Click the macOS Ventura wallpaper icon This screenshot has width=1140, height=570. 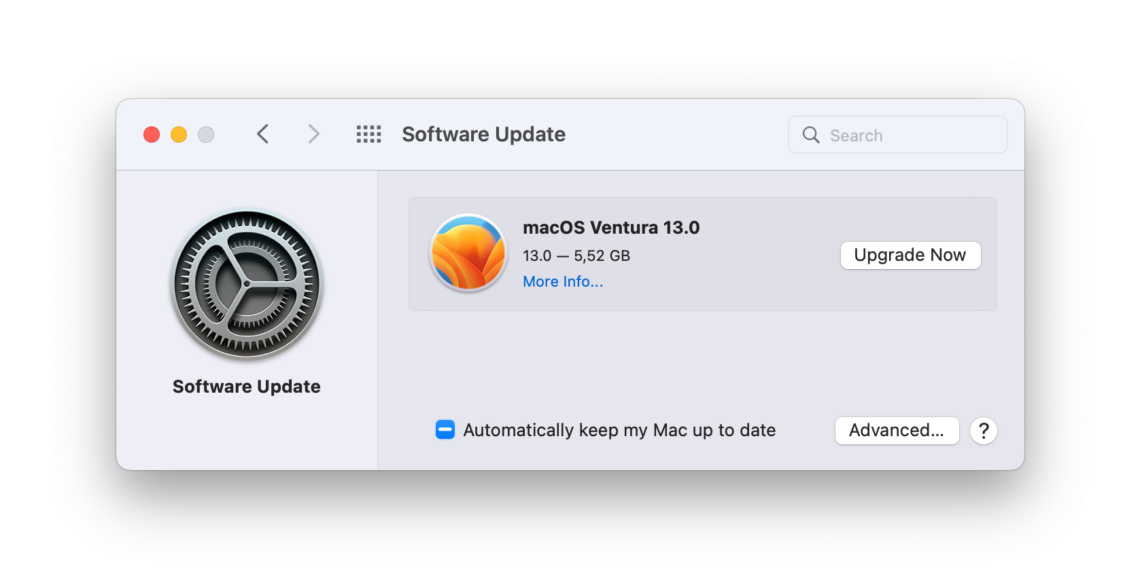468,253
